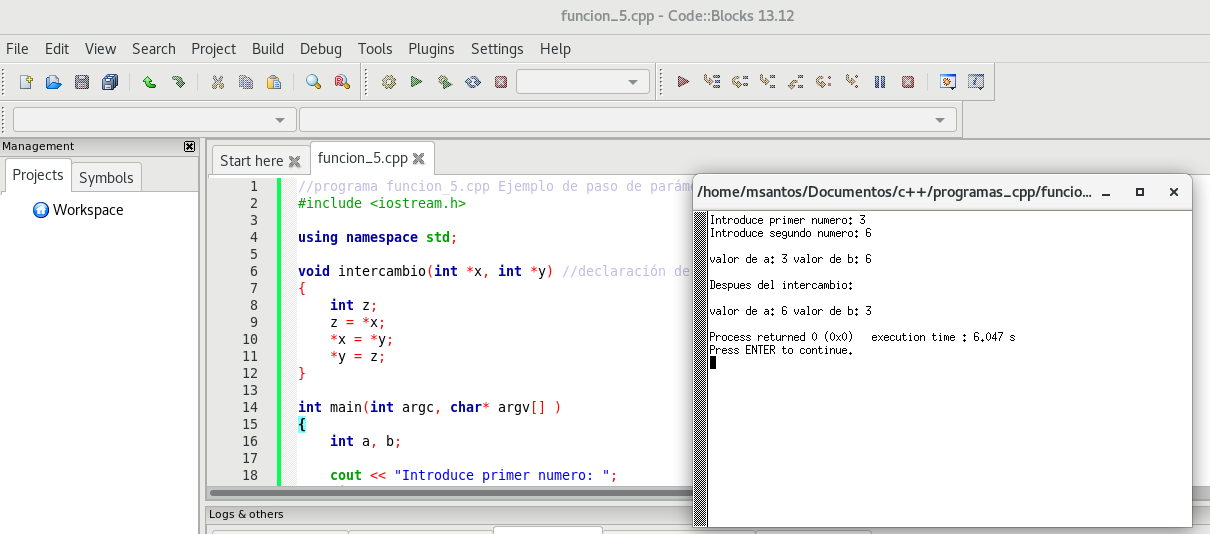Image resolution: width=1210 pixels, height=534 pixels.
Task: Open Find with the magnifier icon
Action: coord(313,82)
